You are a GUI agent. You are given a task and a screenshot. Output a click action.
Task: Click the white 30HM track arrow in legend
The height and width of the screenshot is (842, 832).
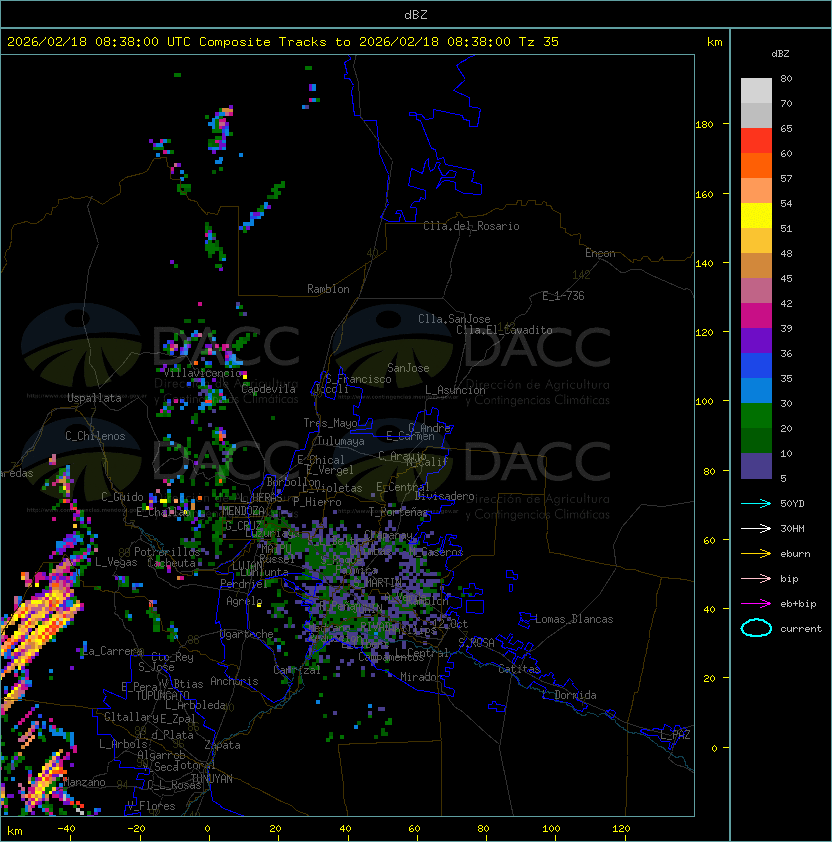[756, 528]
